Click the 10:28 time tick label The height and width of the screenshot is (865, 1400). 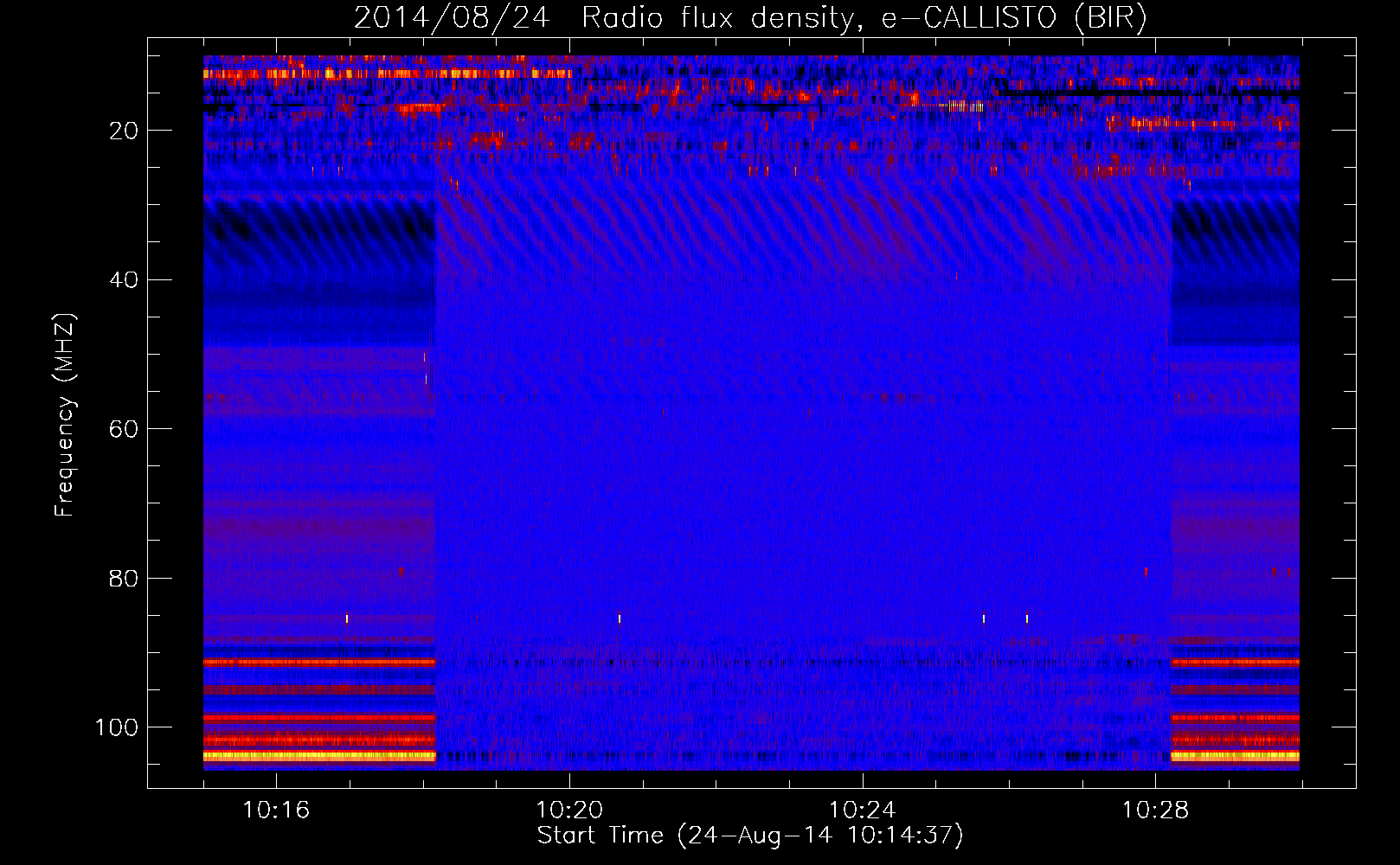pyautogui.click(x=1156, y=811)
